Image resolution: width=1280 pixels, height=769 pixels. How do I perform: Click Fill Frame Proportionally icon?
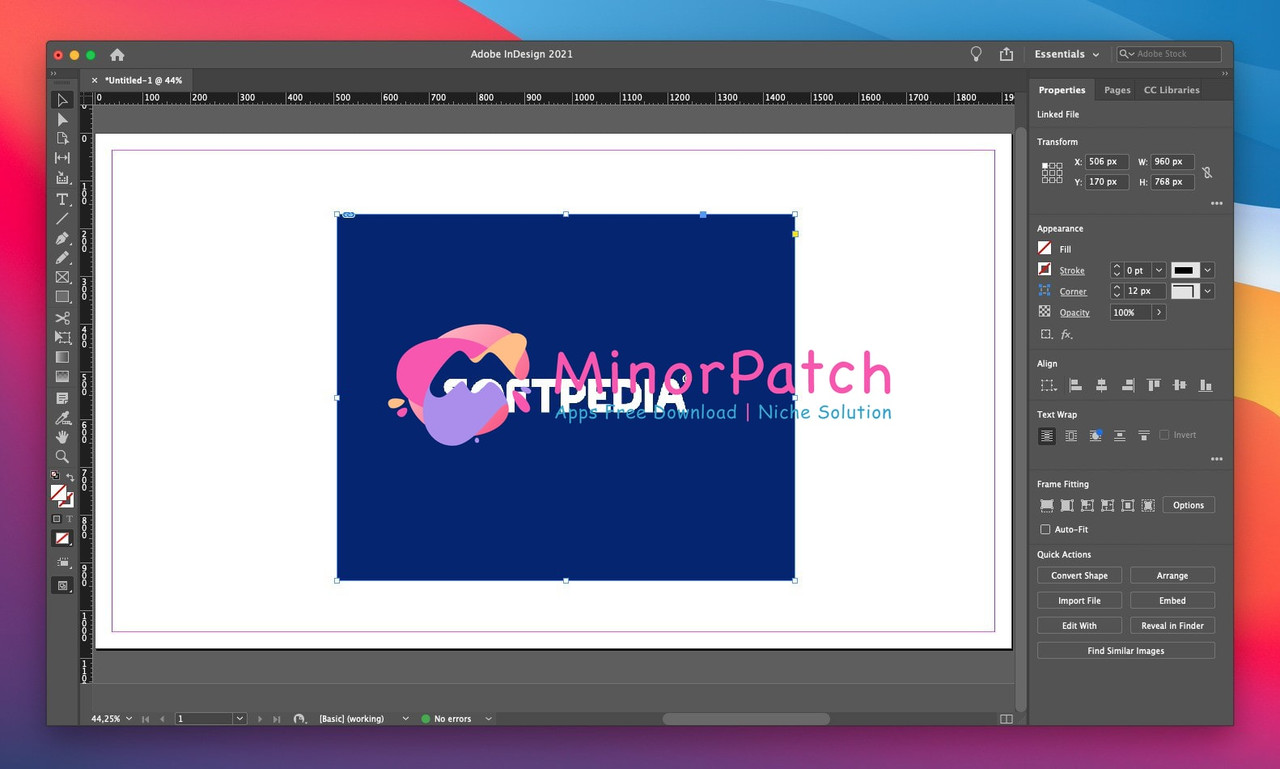pos(1047,505)
